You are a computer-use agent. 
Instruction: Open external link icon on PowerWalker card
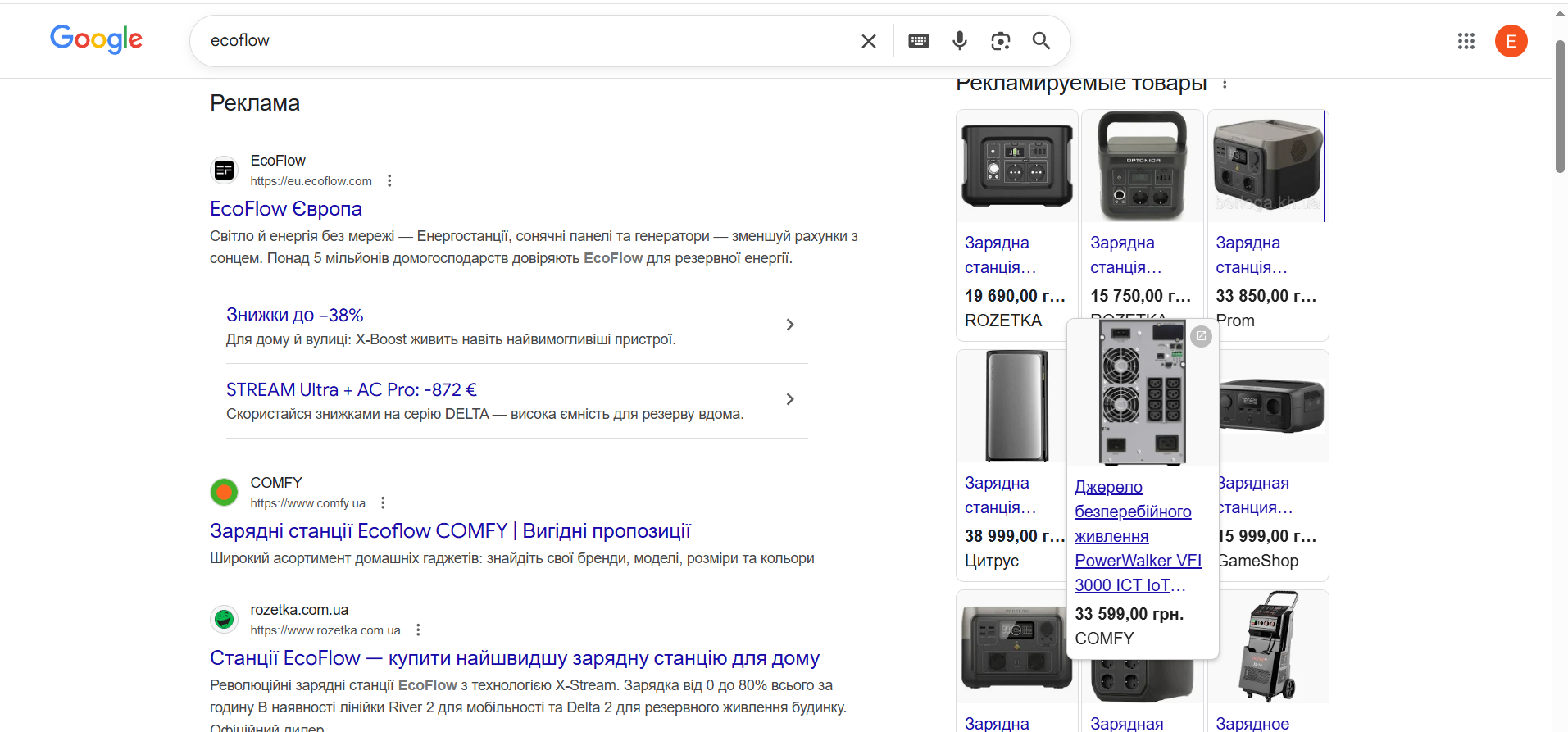[1201, 336]
